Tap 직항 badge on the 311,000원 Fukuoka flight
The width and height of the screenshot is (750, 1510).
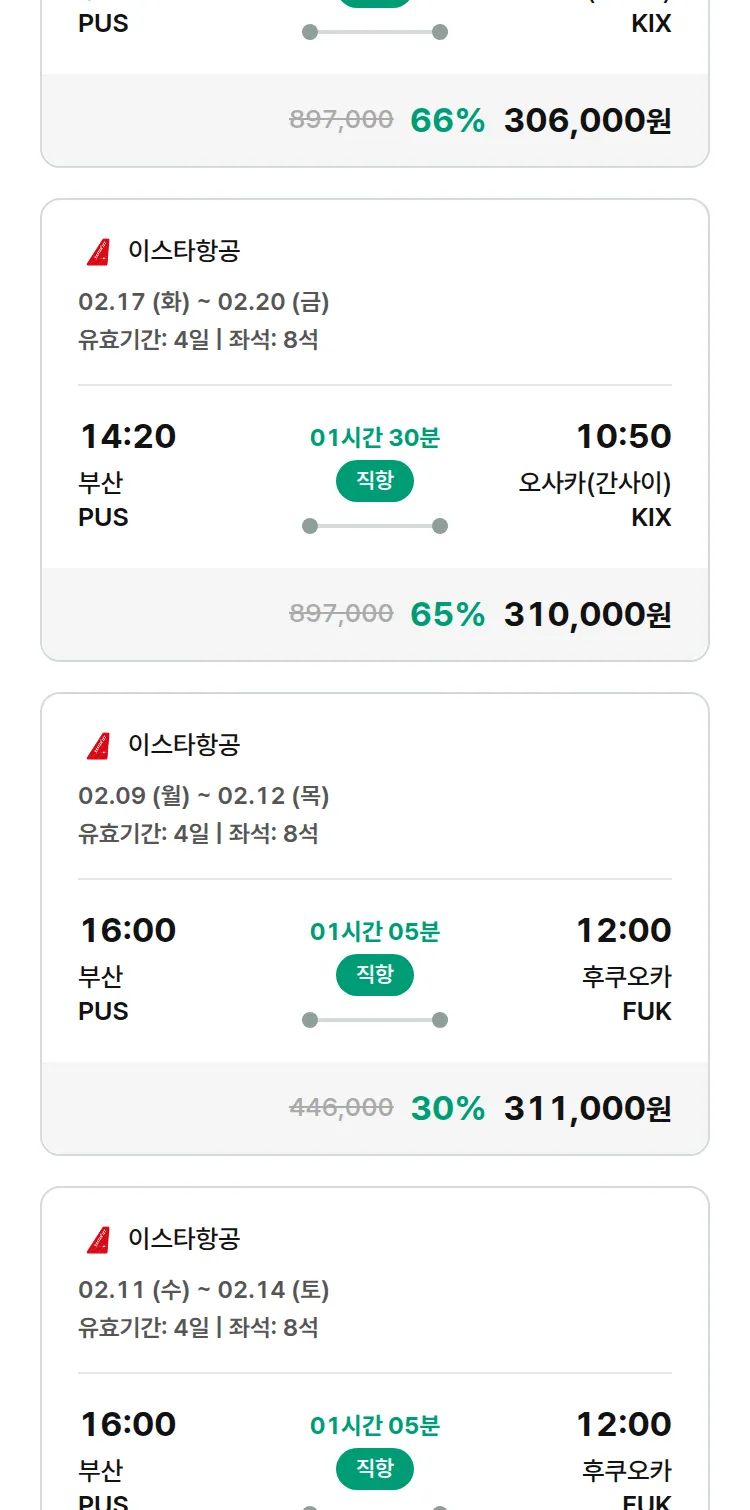point(375,975)
